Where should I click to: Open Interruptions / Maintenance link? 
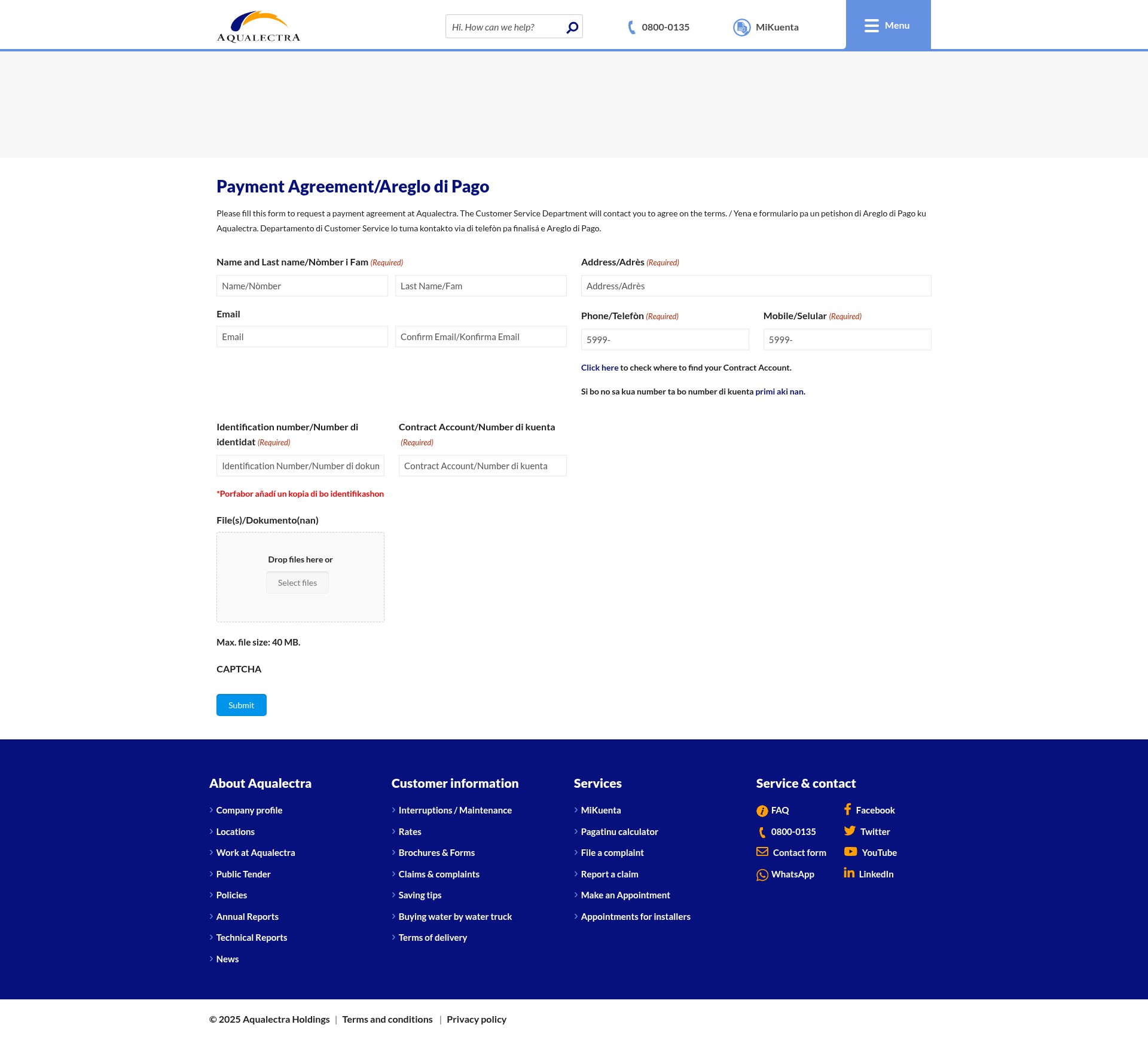(455, 810)
